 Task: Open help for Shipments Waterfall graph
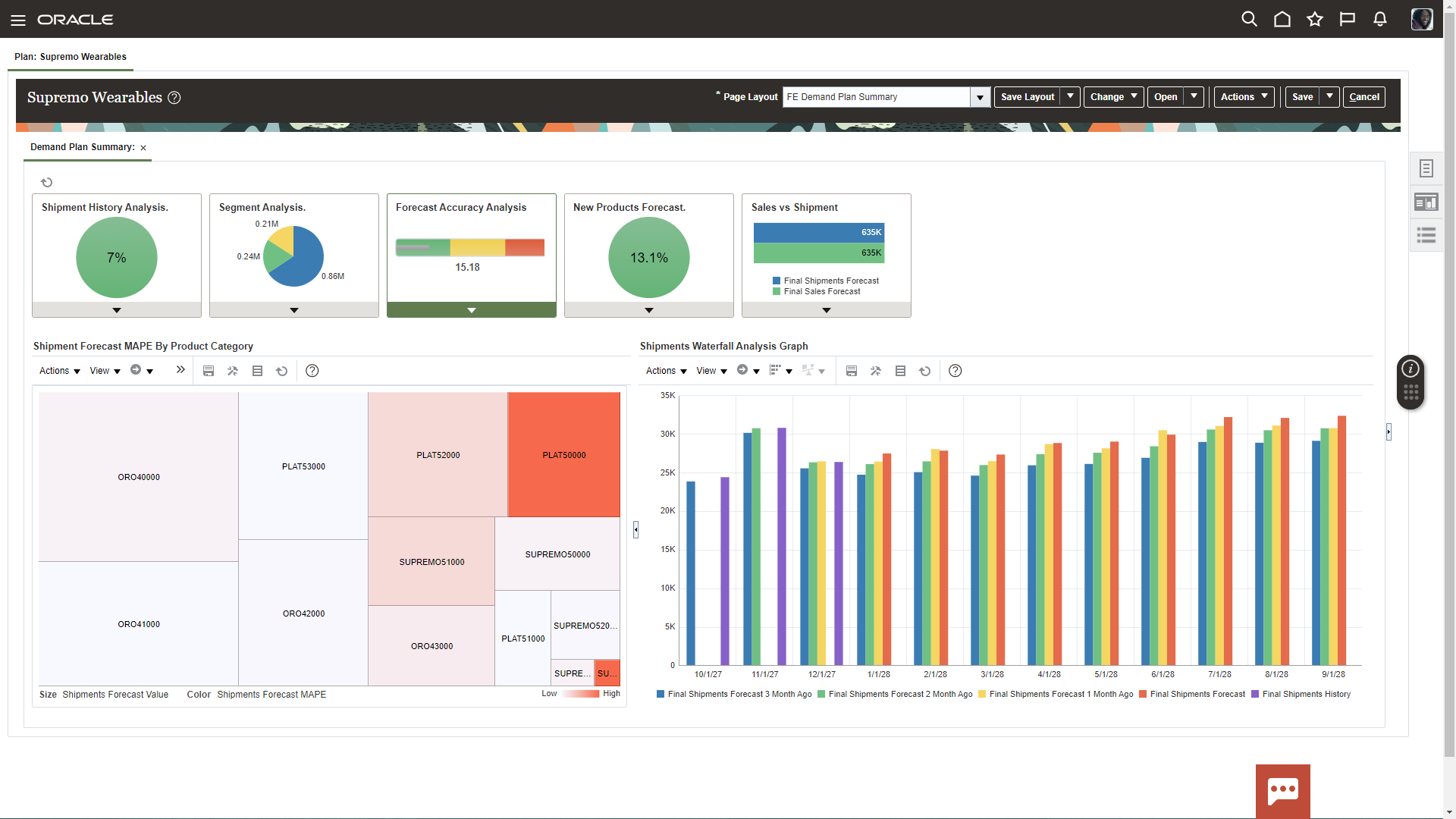(955, 371)
